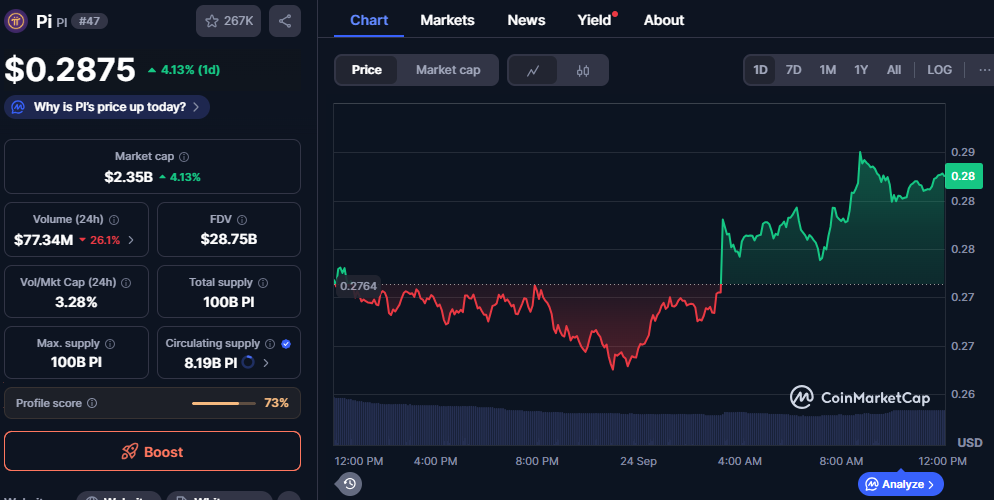This screenshot has width=994, height=500.
Task: Open the Chart tab
Action: [369, 20]
